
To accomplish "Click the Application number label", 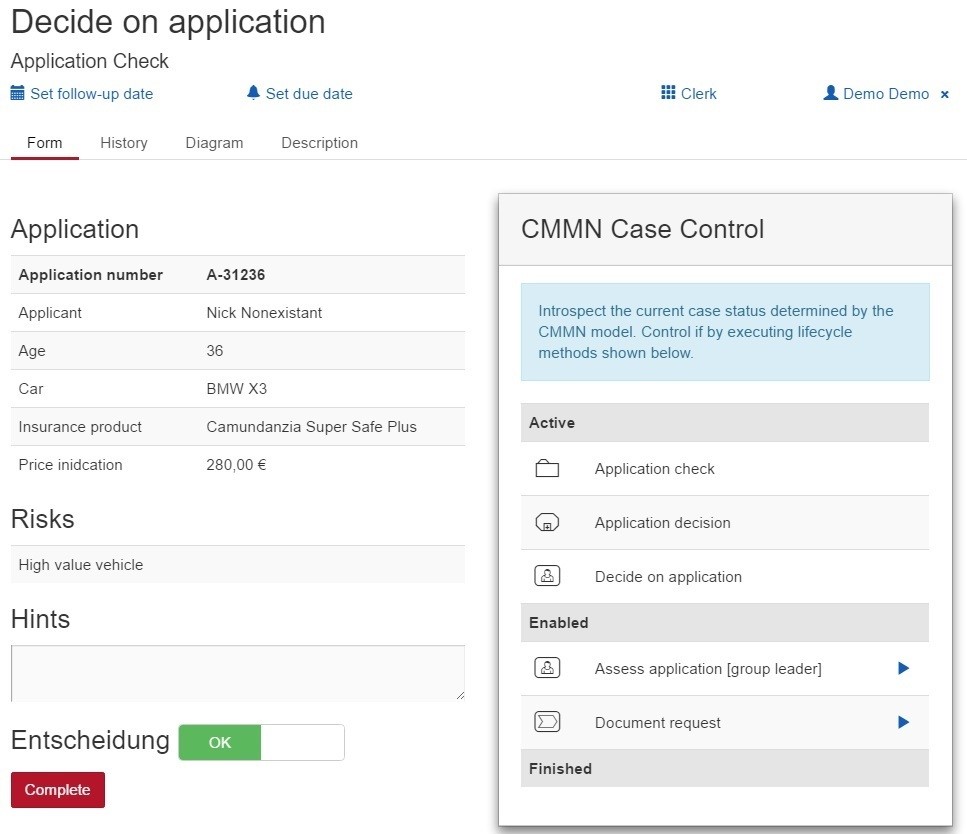I will (x=91, y=275).
